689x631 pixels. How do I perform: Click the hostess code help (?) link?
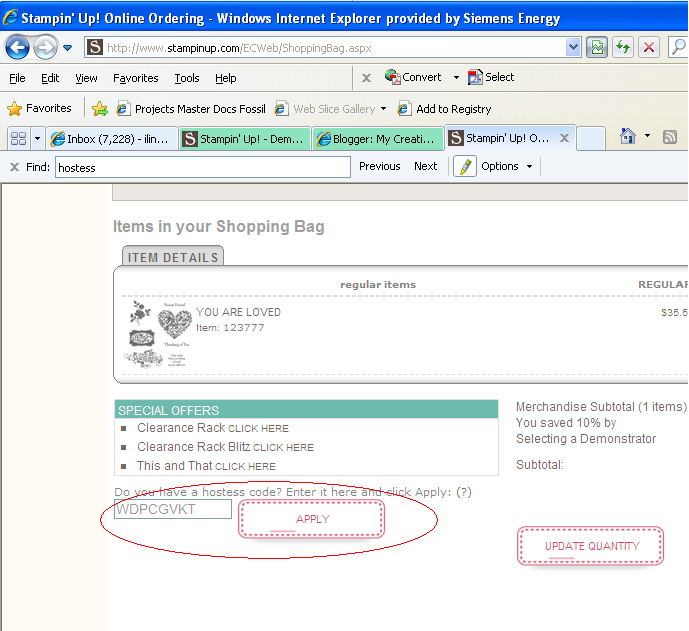pyautogui.click(x=464, y=492)
